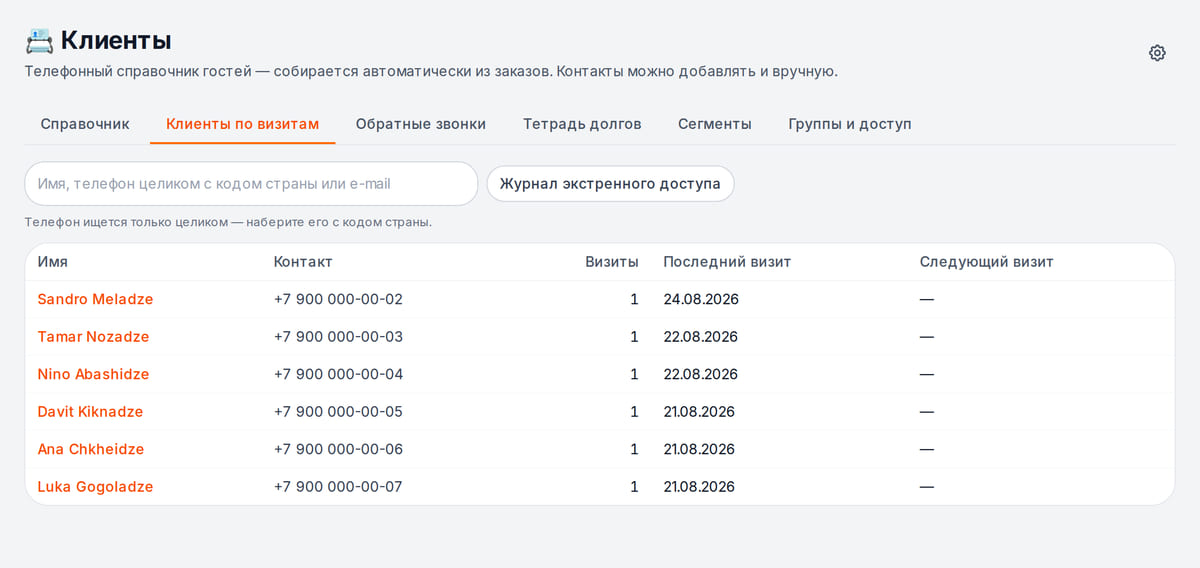Screen dimensions: 1200x568
Task: Select phone +7 900 000-00-07
Action: coord(338,487)
